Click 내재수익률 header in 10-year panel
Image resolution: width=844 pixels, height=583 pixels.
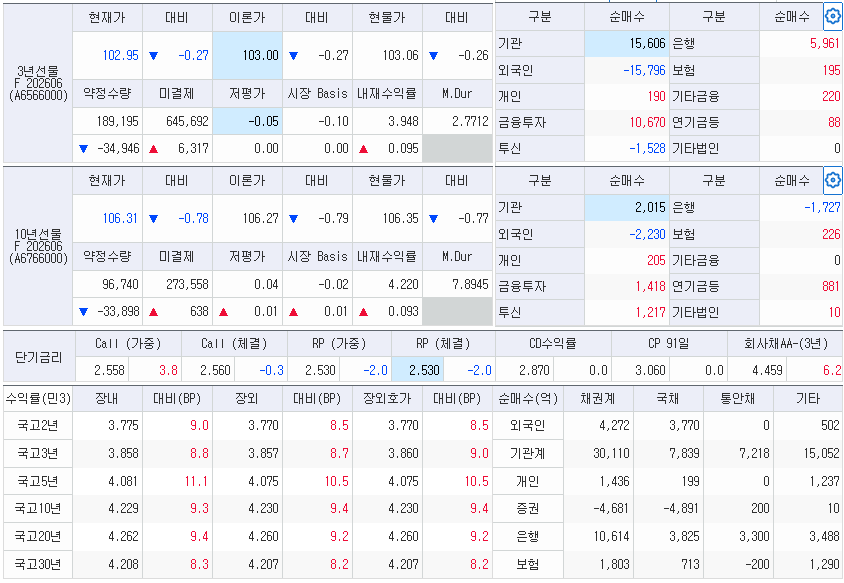[x=387, y=257]
